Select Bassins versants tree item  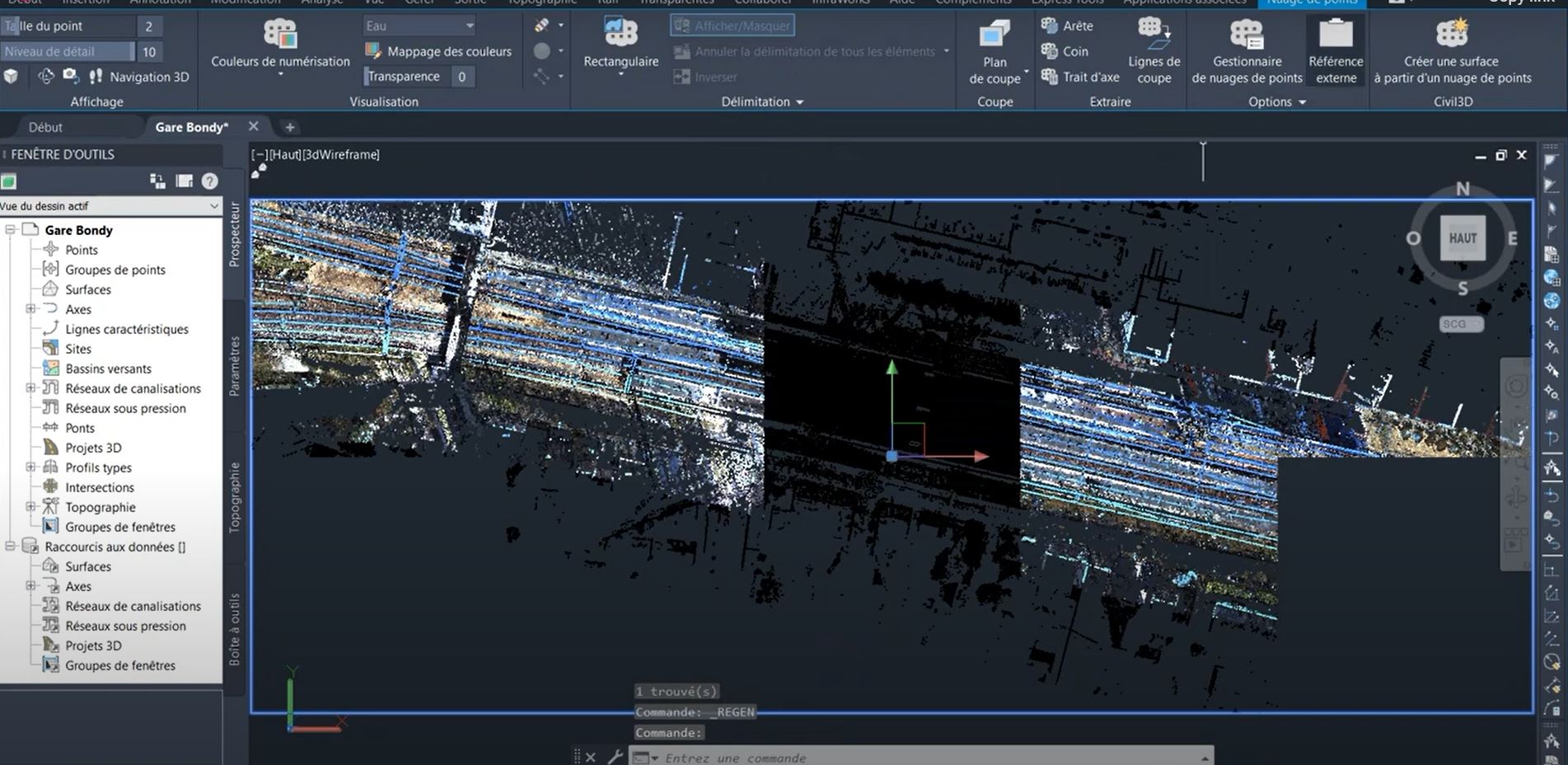[108, 368]
